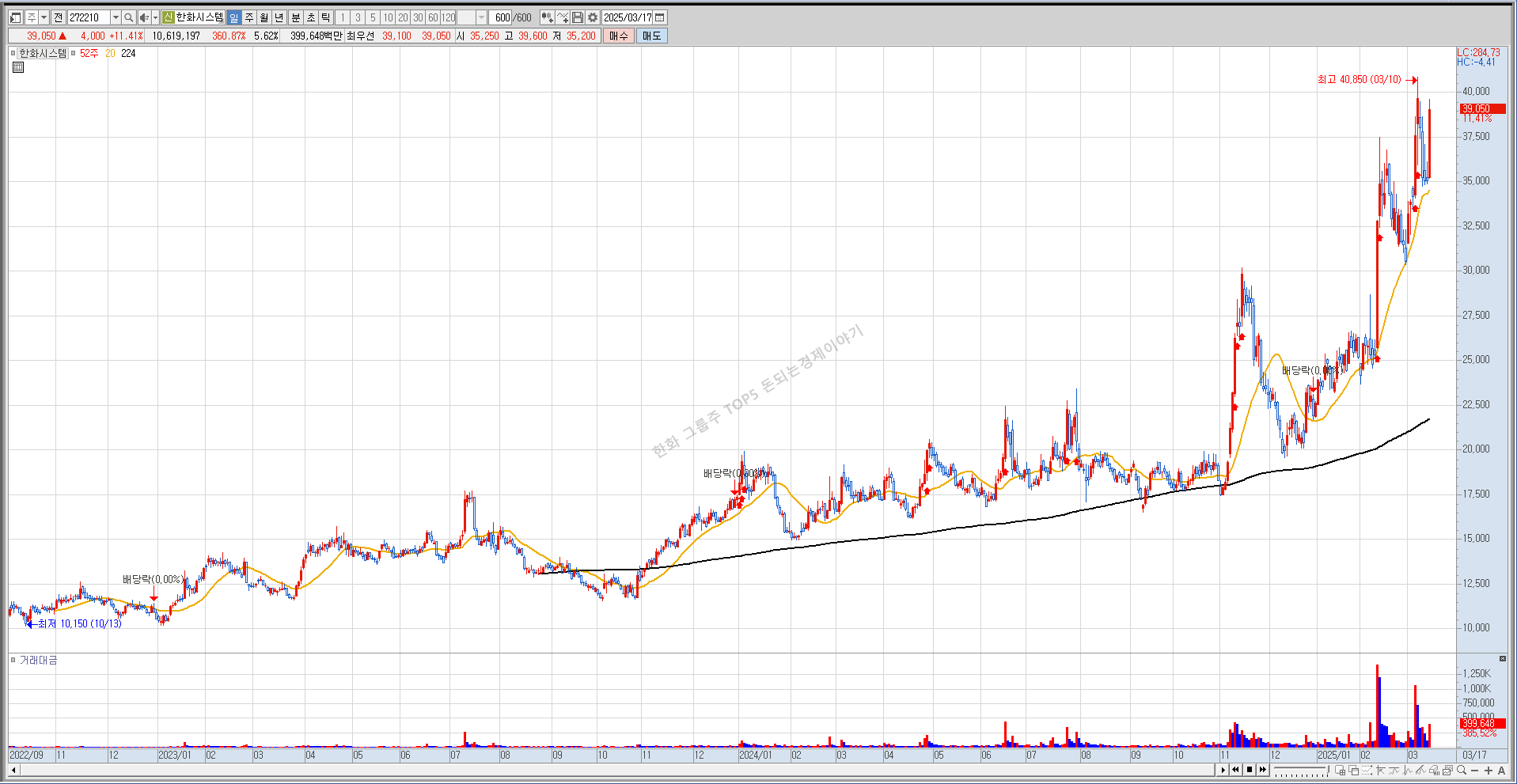Click the blue 매도 sell button

click(651, 36)
